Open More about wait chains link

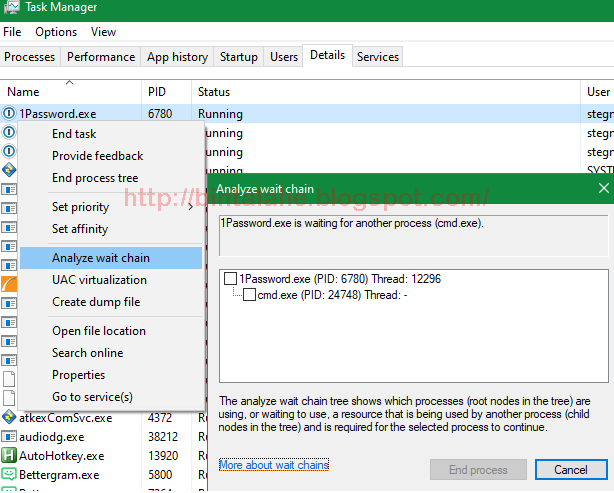tap(274, 465)
